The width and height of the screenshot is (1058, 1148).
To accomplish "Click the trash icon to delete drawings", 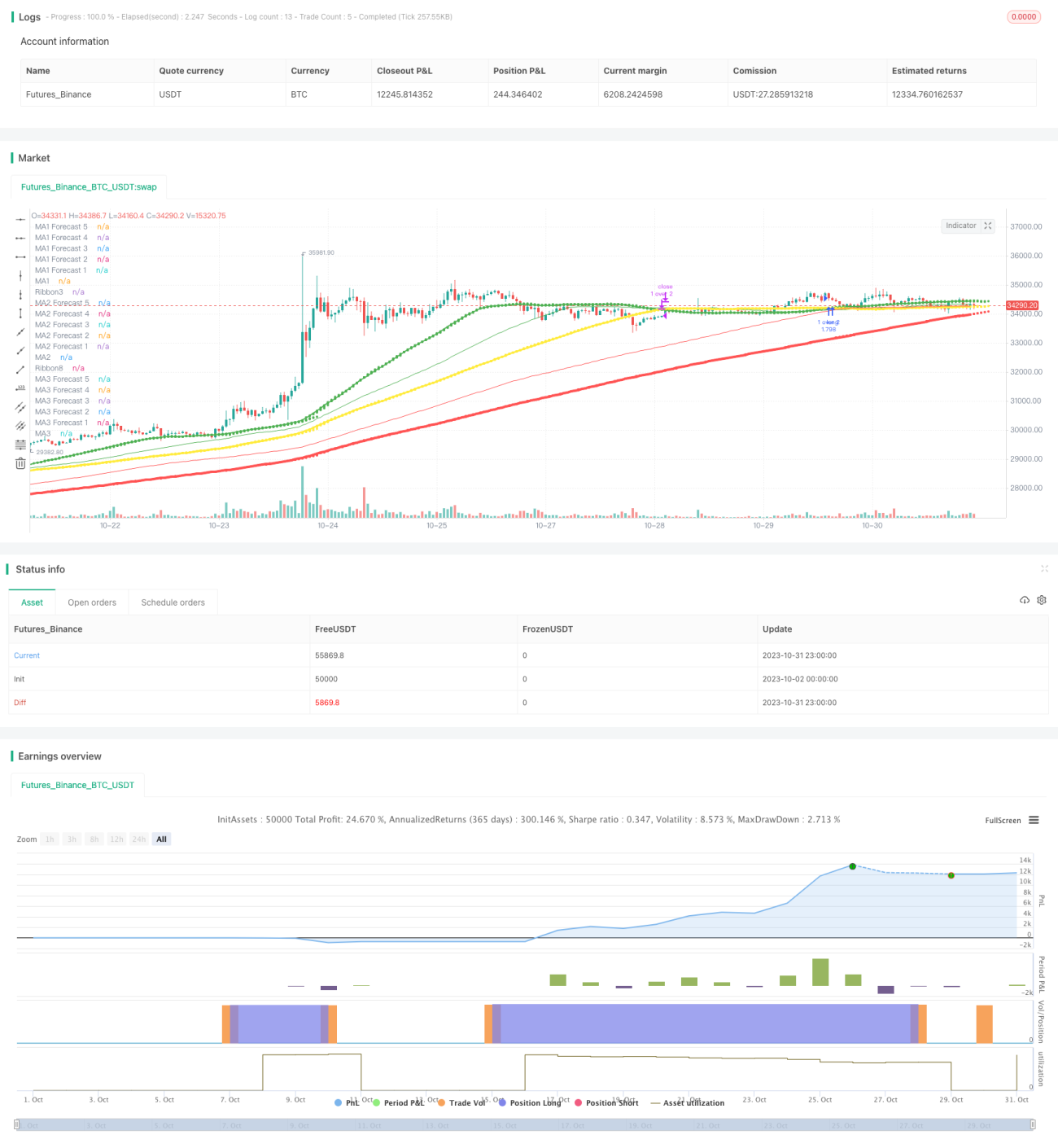I will [20, 463].
